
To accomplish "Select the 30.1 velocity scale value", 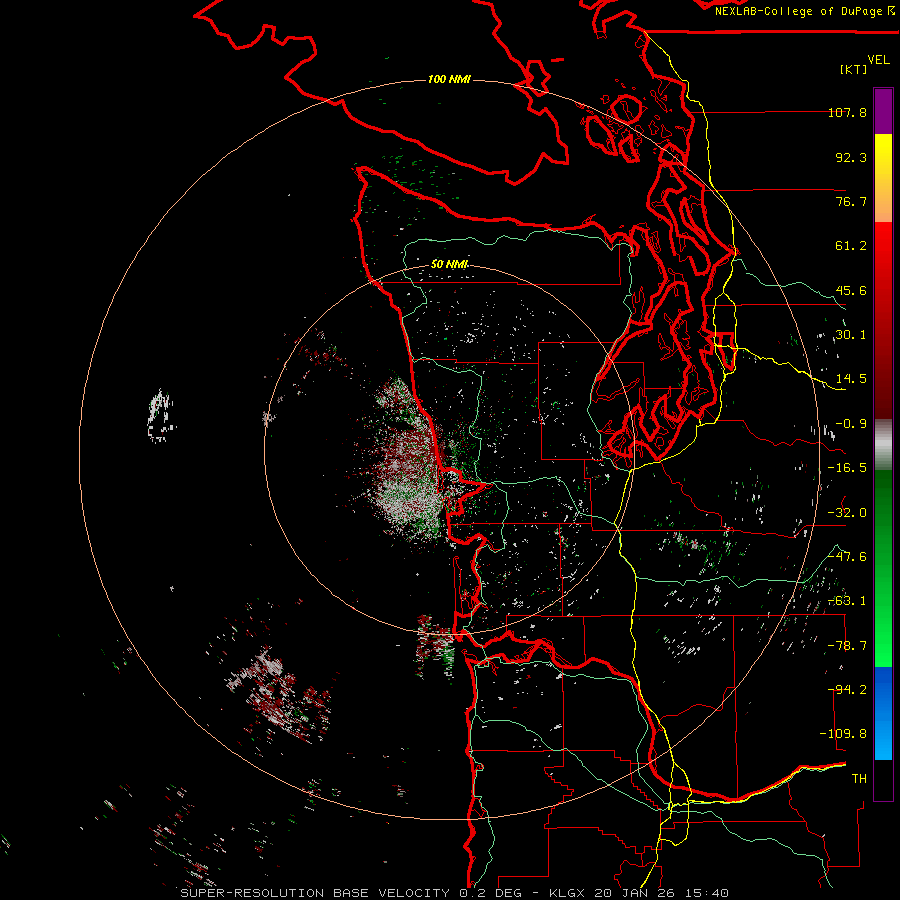I will 851,335.
